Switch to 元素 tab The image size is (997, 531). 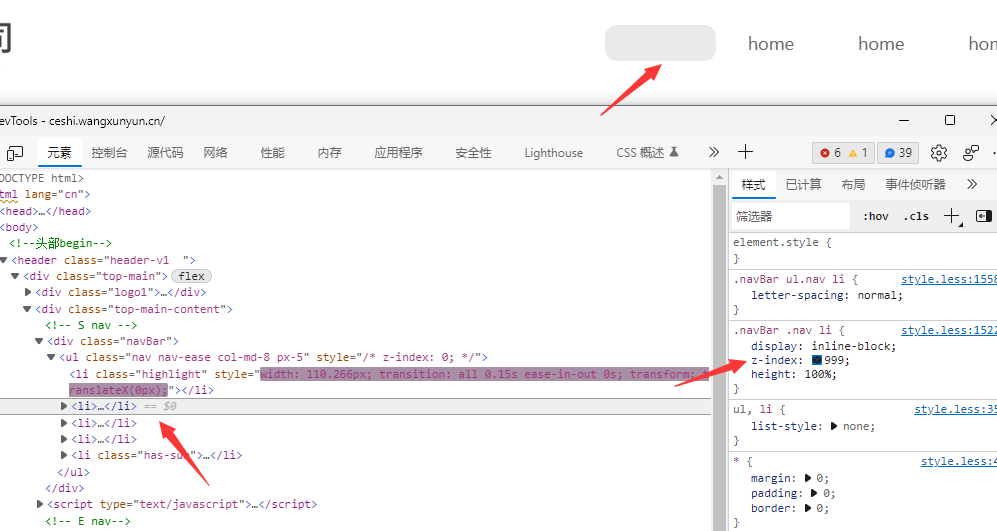(x=59, y=153)
